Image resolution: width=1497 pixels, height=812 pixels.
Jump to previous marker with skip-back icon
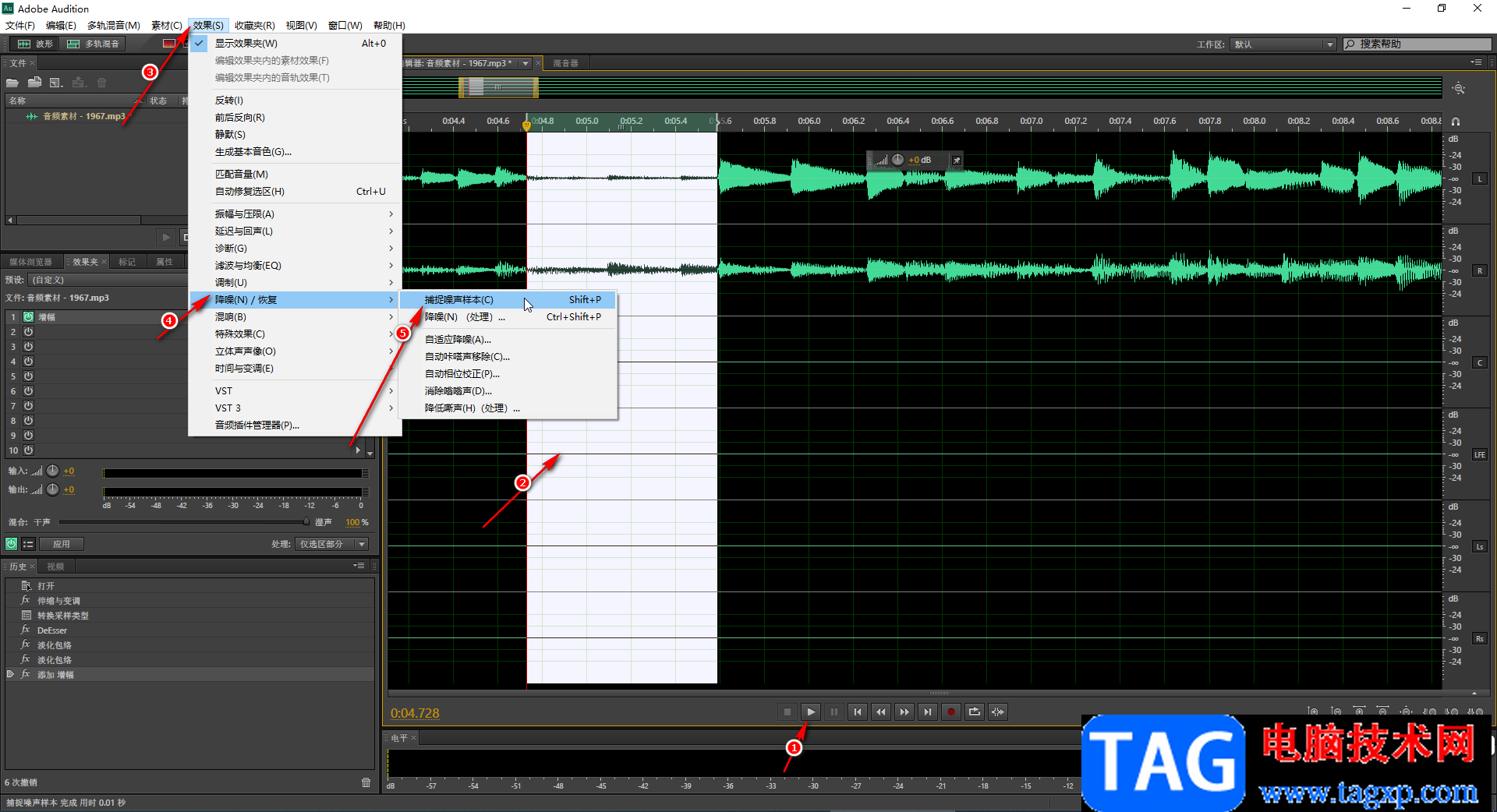[x=858, y=711]
